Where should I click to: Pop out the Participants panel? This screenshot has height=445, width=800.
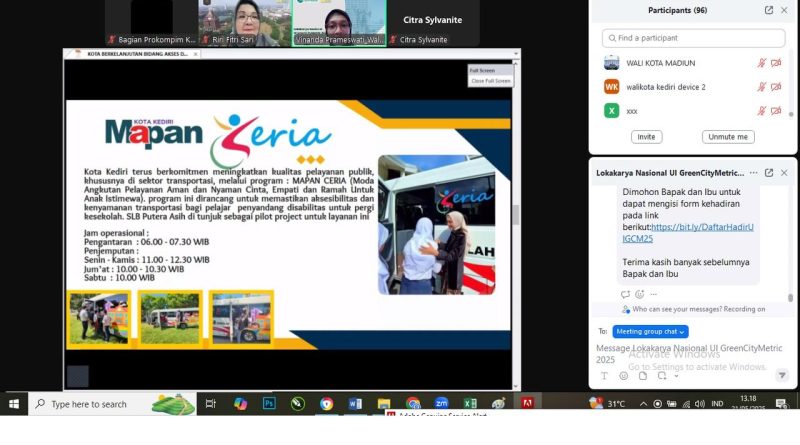click(768, 10)
